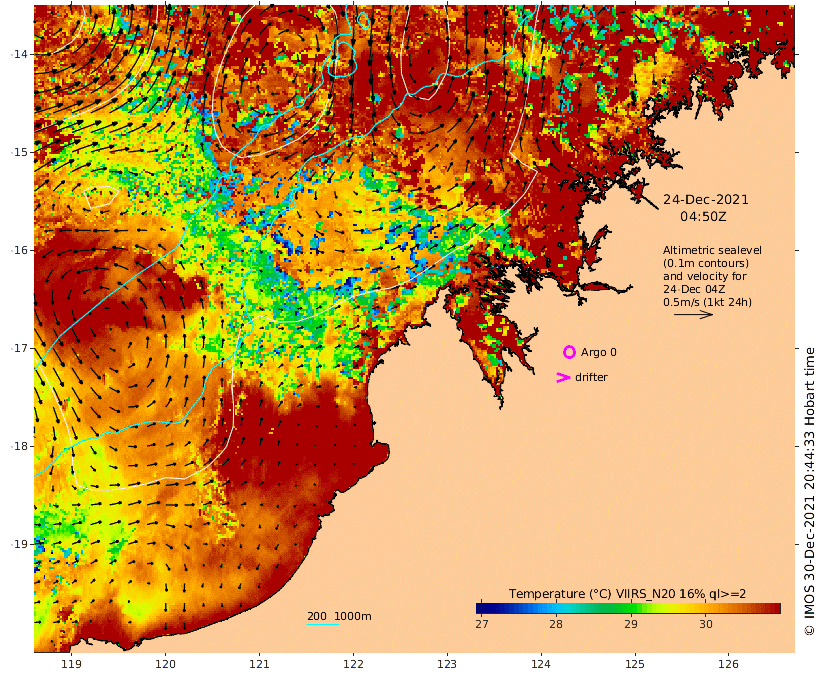
Task: Click the 'and velocity for' caption text
Action: pos(704,276)
